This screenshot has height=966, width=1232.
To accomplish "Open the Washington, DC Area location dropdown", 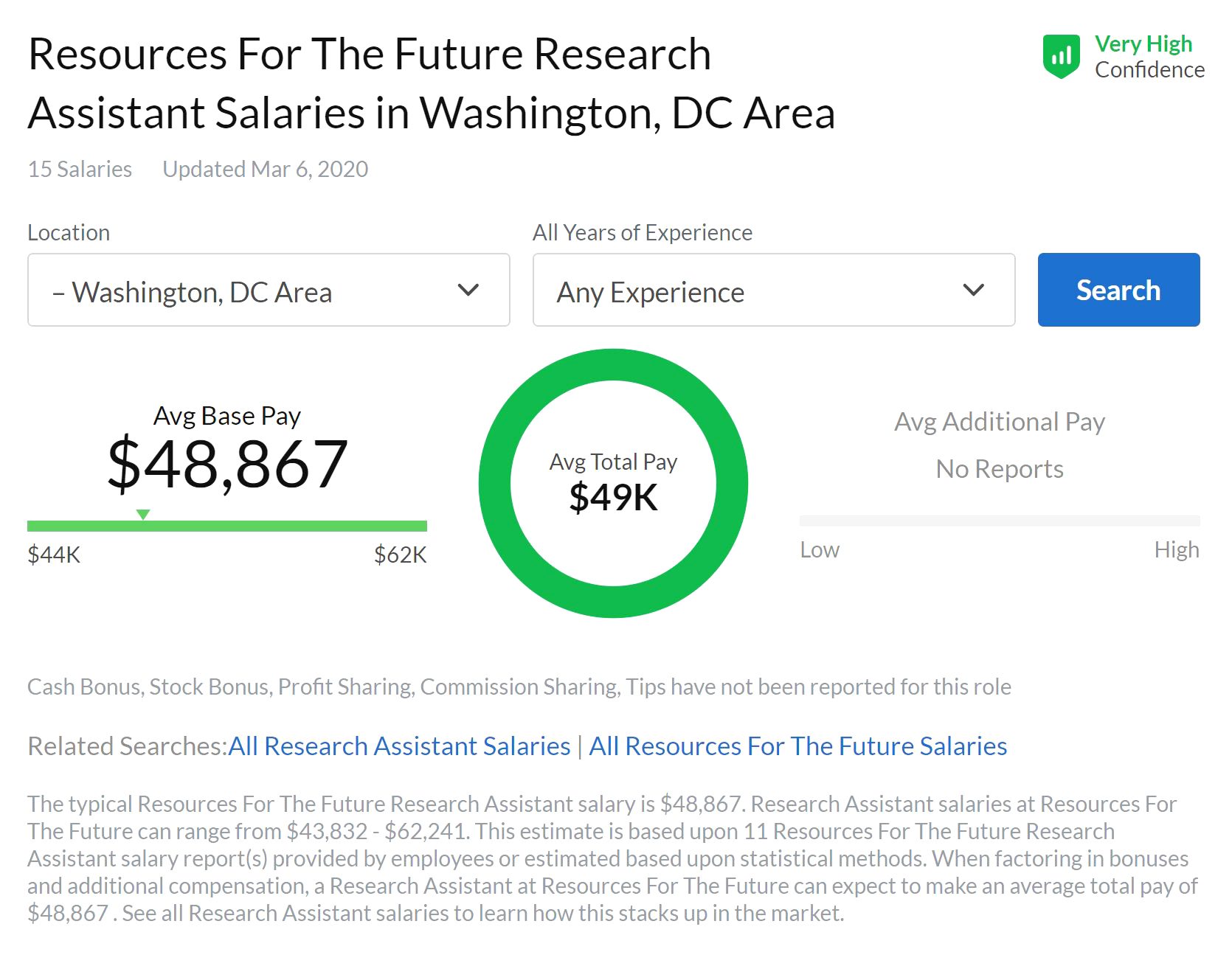I will pyautogui.click(x=269, y=290).
